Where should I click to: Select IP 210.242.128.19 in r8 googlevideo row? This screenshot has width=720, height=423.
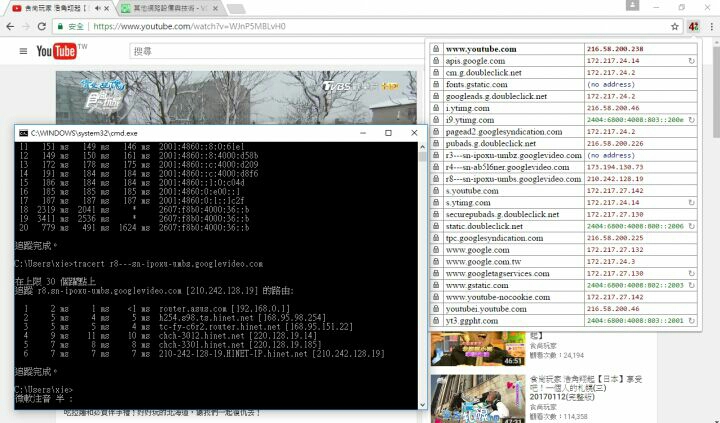(x=615, y=179)
